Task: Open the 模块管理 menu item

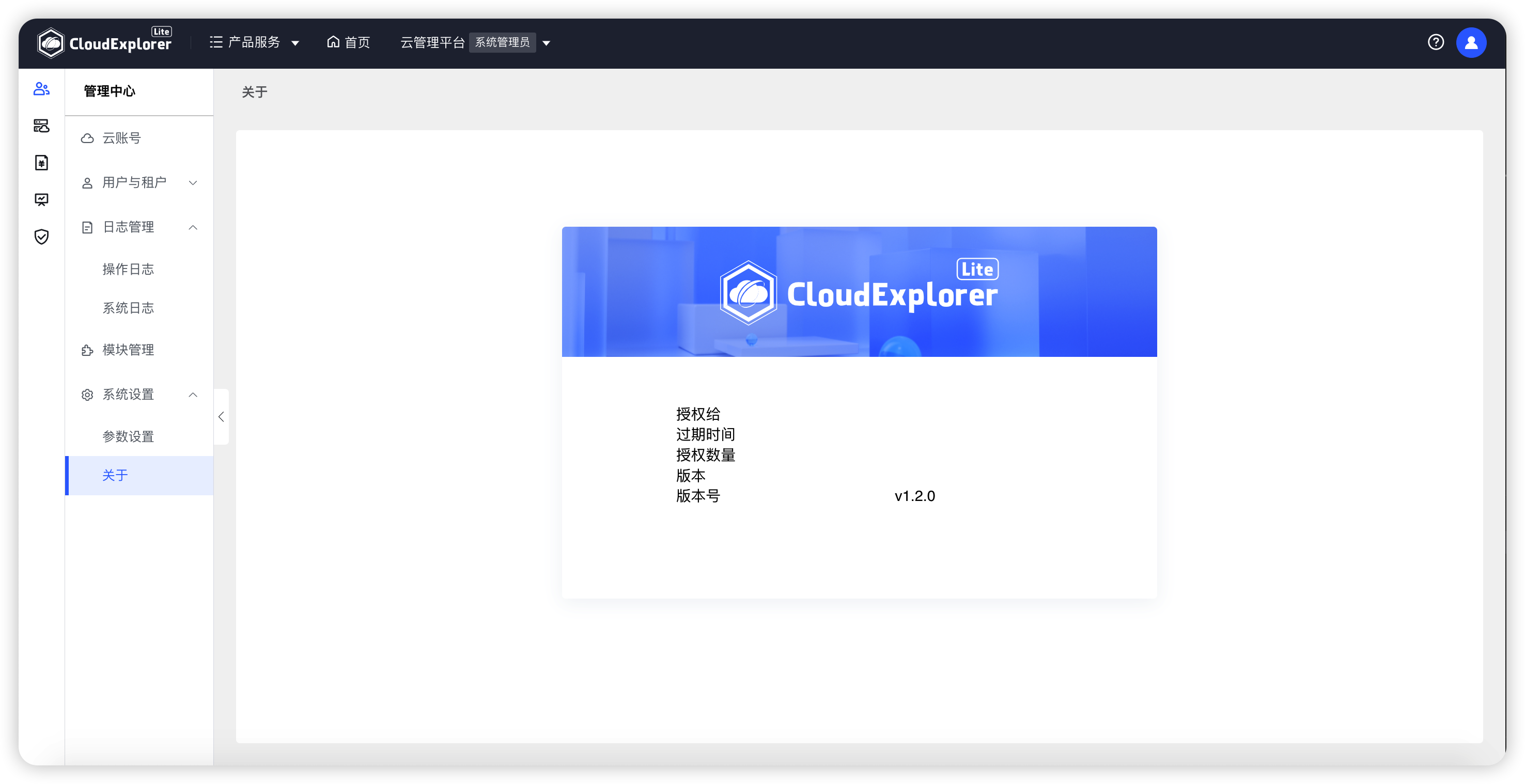Action: [139, 350]
